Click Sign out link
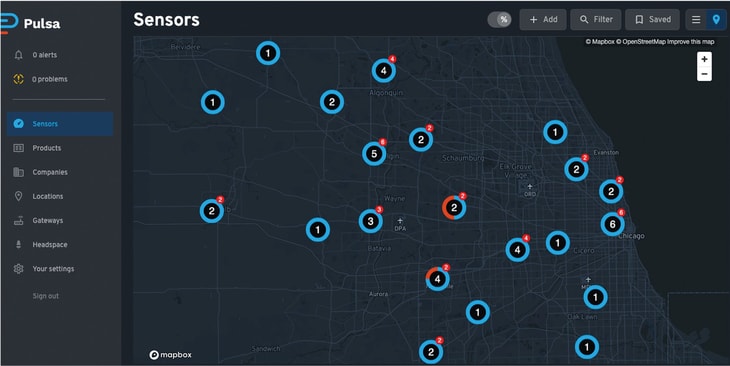Image resolution: width=730 pixels, height=366 pixels. pos(46,296)
